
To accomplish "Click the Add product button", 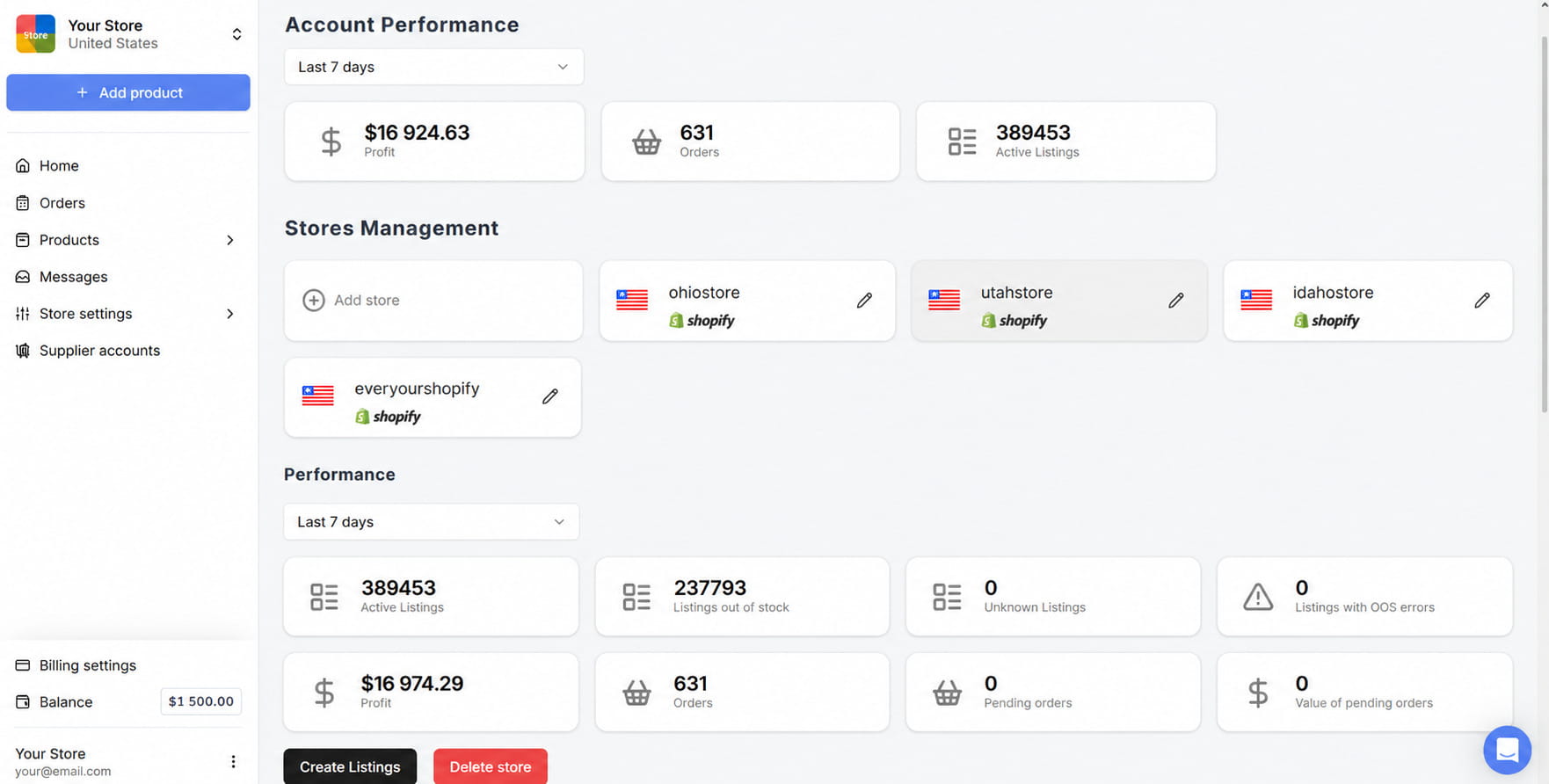I will [x=128, y=92].
